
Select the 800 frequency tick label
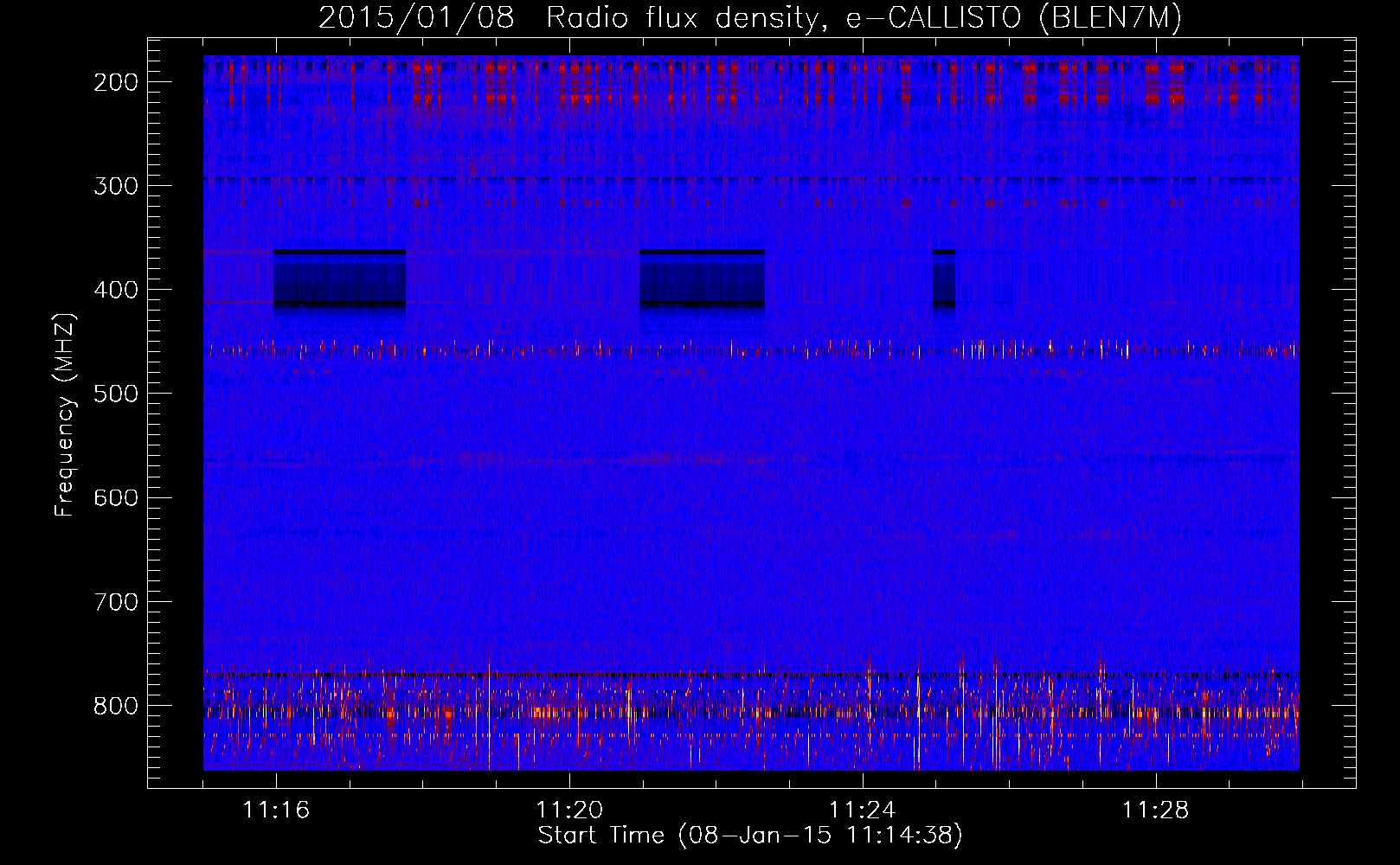click(116, 705)
